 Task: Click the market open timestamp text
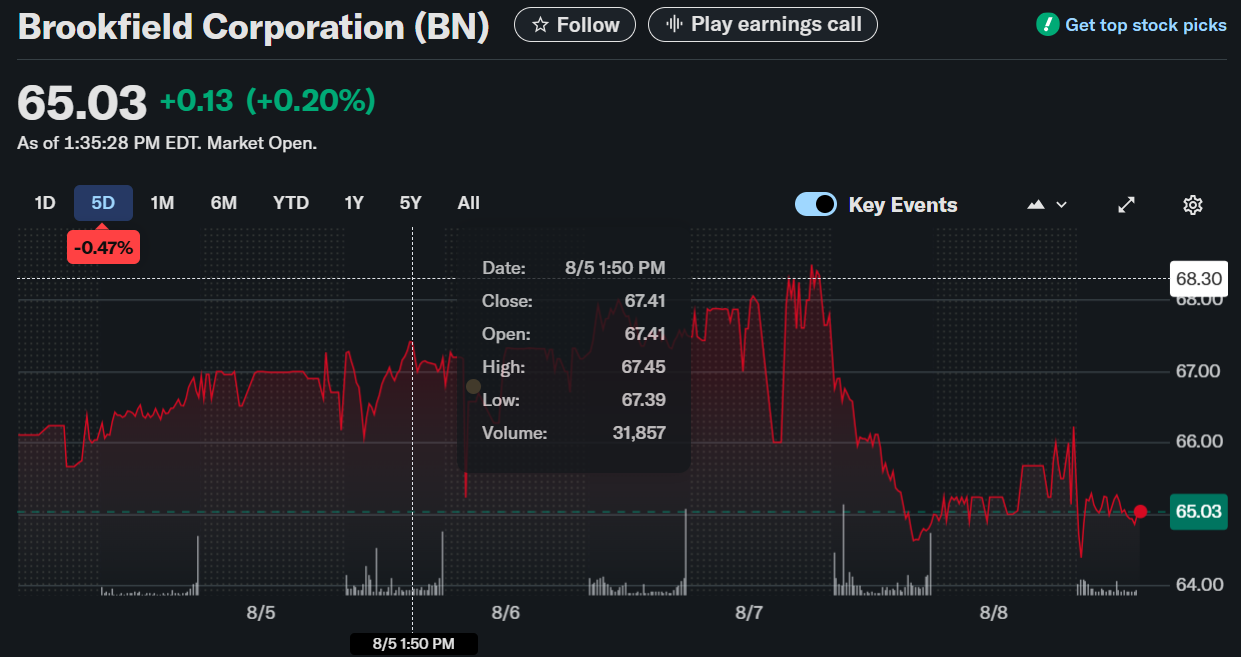(167, 143)
